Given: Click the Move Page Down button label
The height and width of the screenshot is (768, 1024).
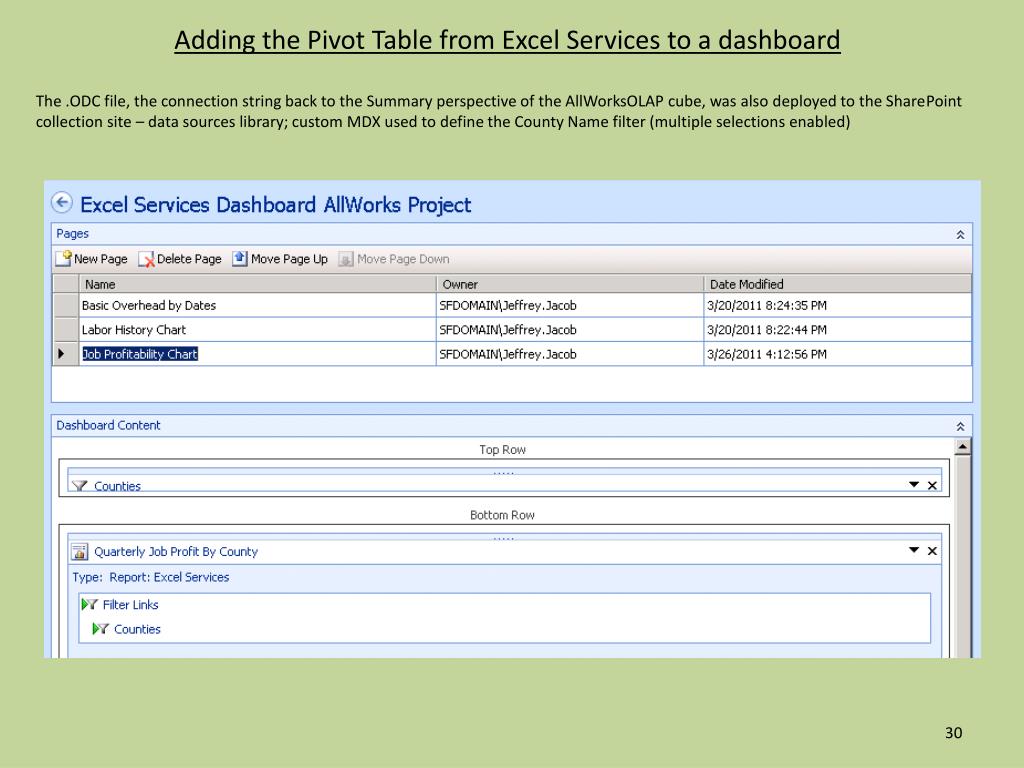Looking at the screenshot, I should tap(403, 259).
